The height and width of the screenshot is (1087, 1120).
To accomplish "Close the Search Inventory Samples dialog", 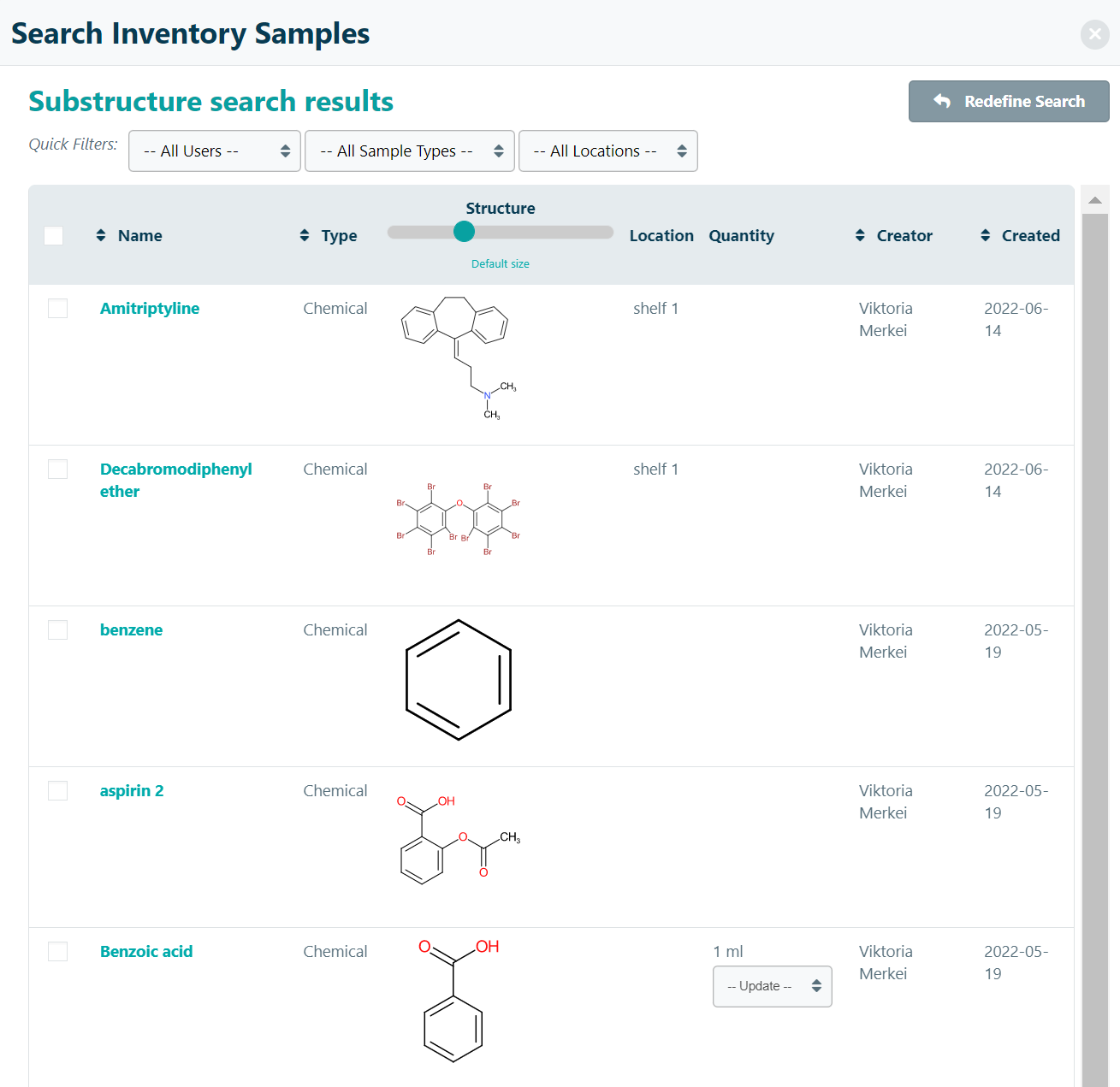I will 1094,34.
